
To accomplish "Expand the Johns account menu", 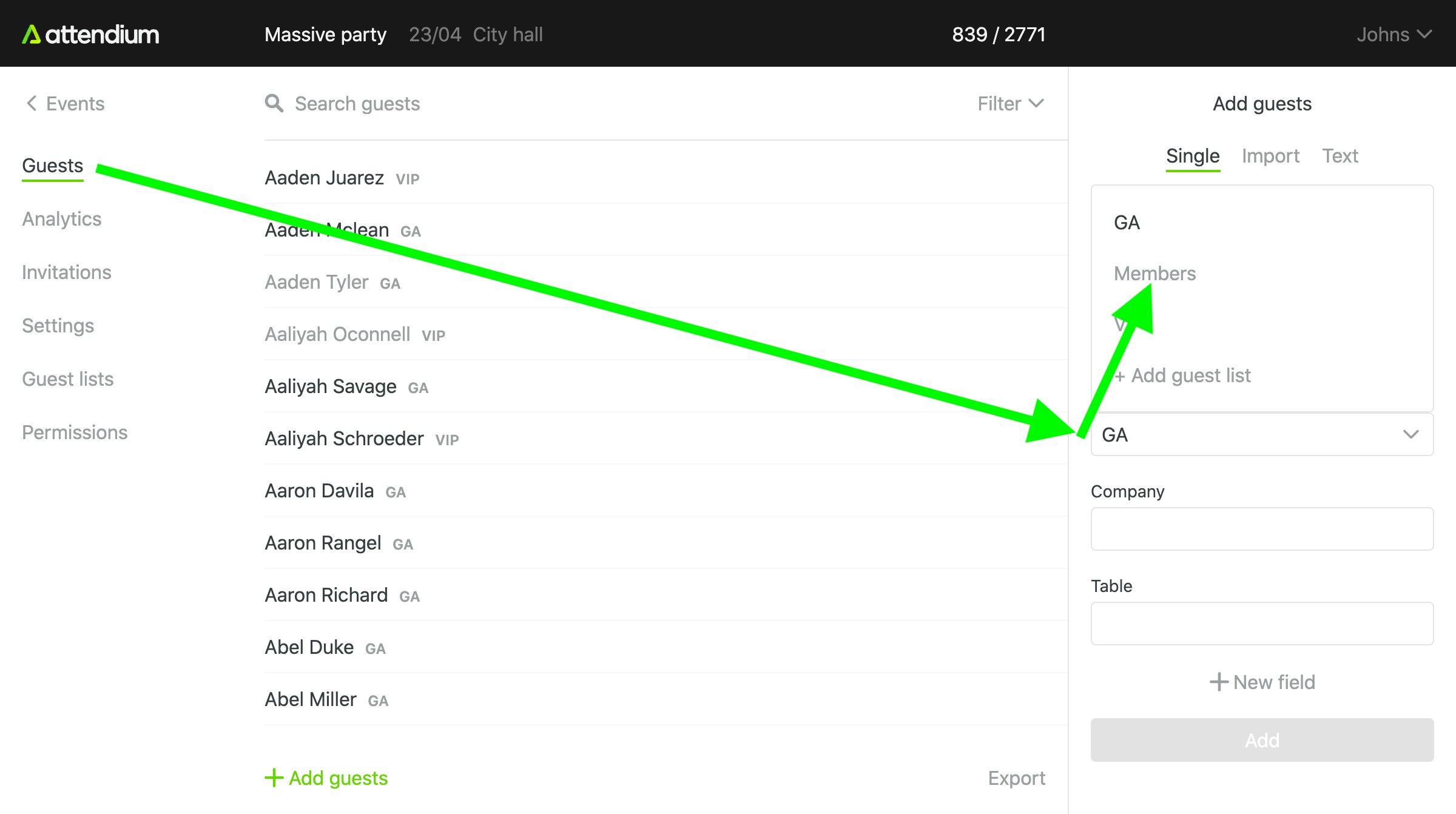I will tap(1394, 35).
